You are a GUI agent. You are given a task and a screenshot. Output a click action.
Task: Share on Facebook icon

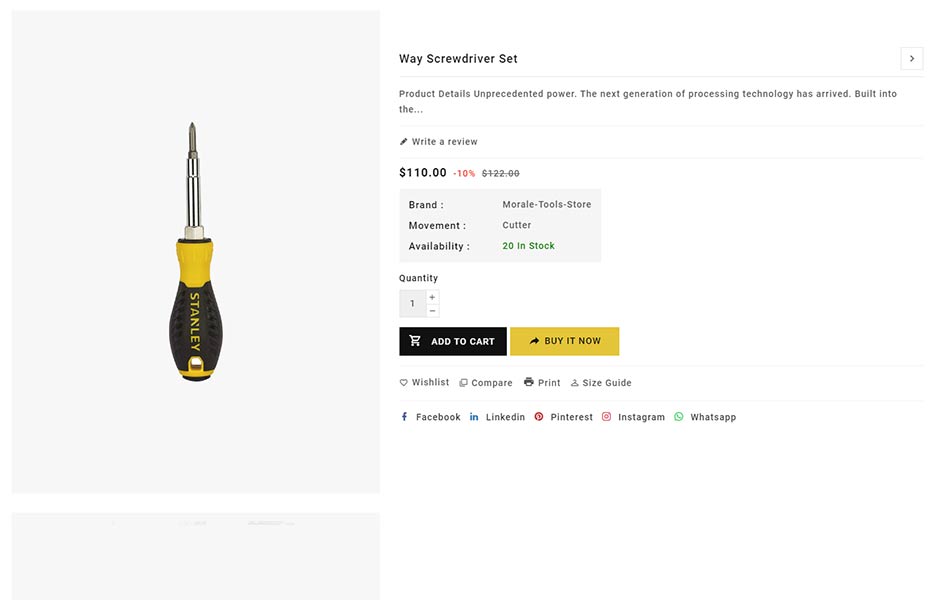[404, 417]
